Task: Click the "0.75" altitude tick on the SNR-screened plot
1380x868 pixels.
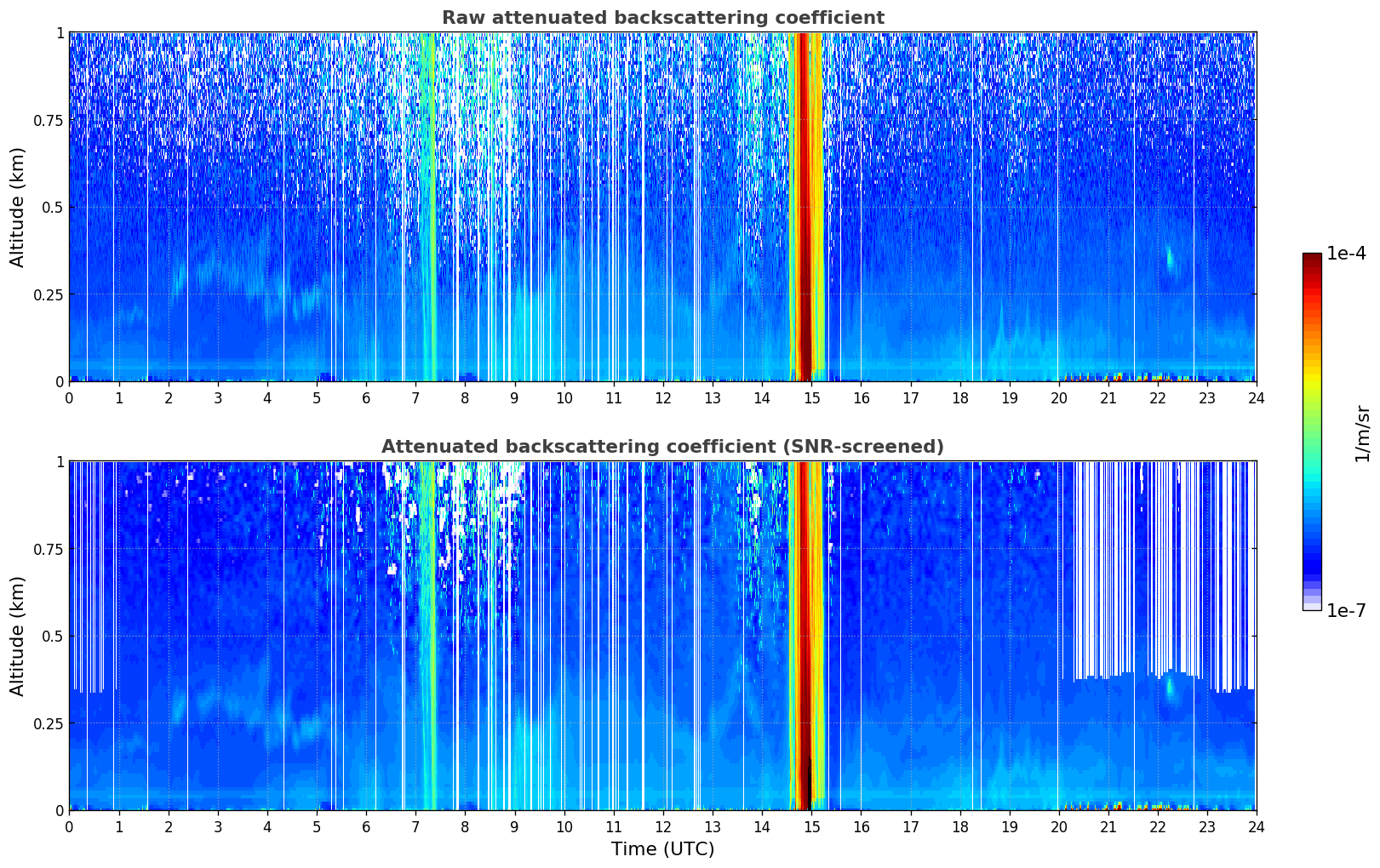Action: coord(48,550)
